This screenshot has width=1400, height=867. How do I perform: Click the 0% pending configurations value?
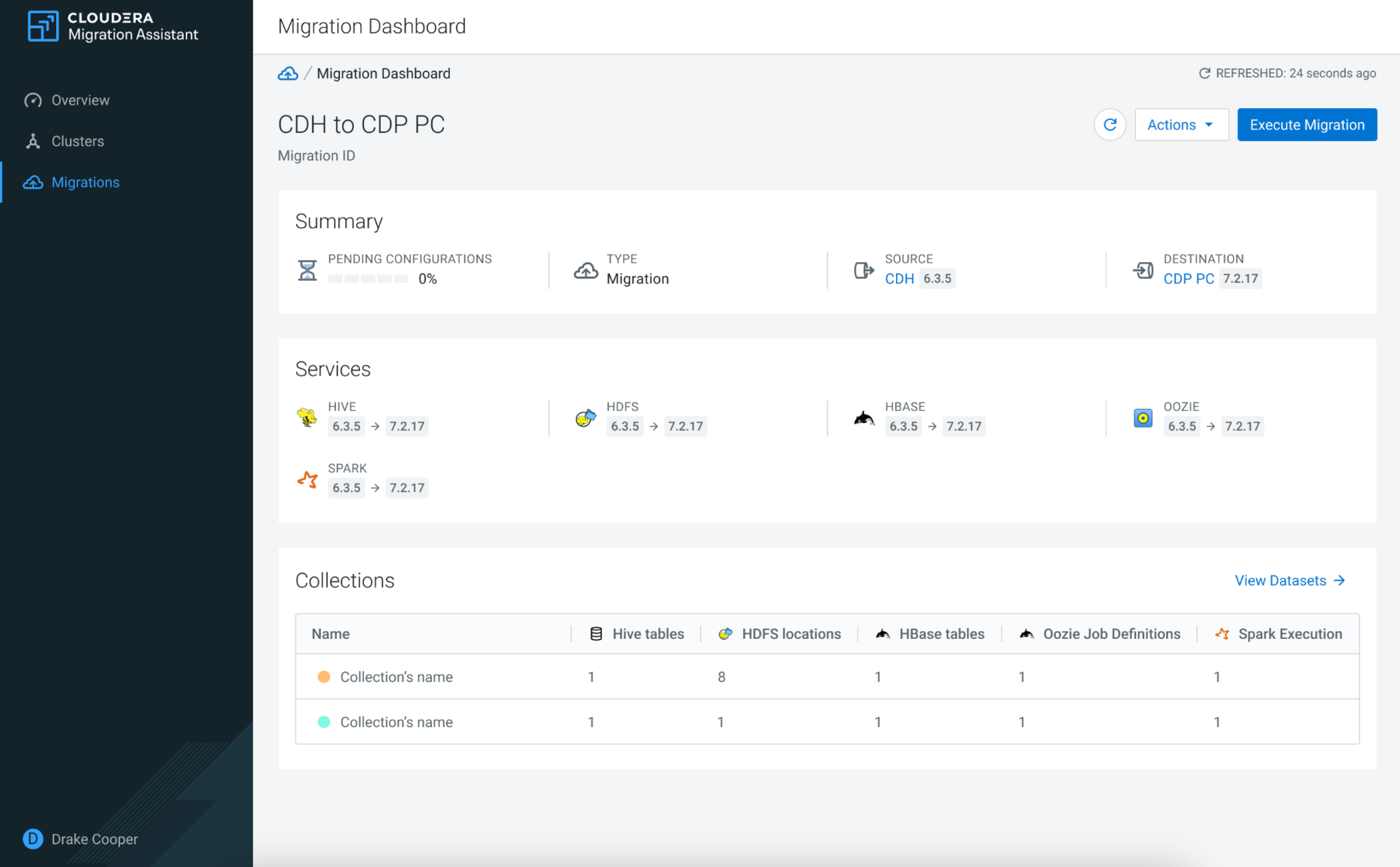pos(427,279)
